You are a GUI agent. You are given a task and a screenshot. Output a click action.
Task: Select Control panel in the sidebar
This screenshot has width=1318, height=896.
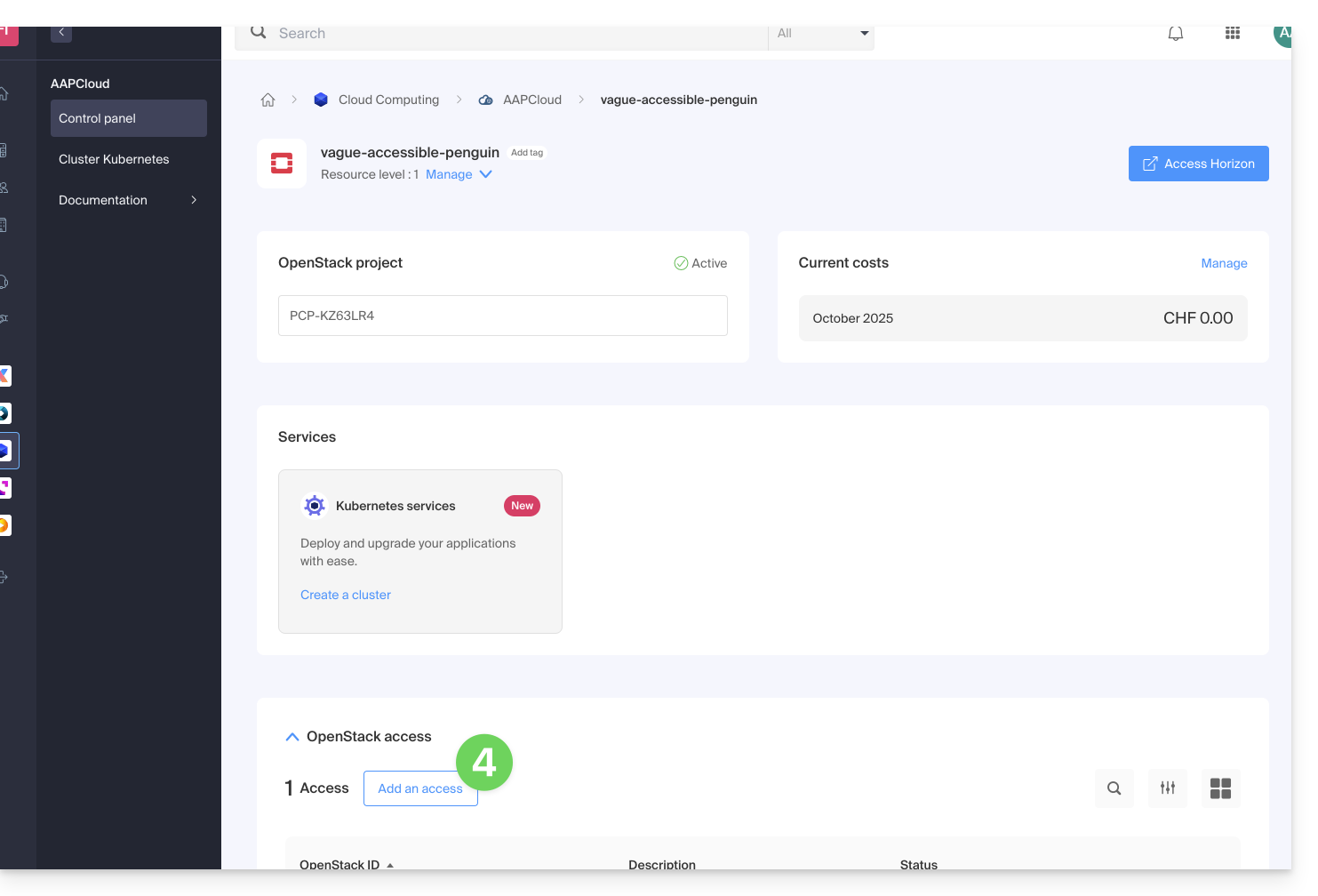point(128,118)
